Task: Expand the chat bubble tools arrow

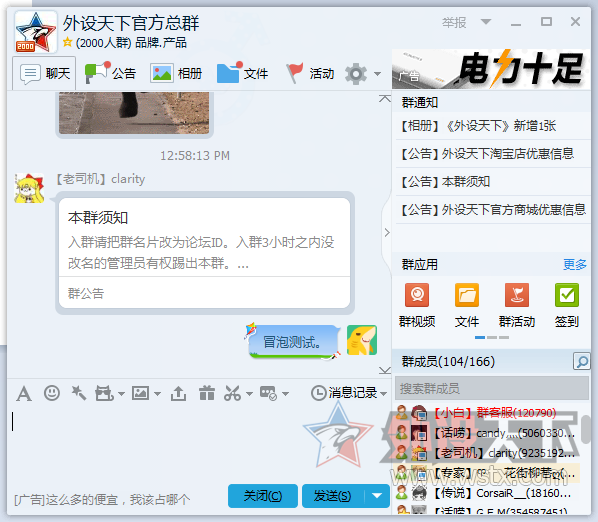Action: click(x=285, y=394)
